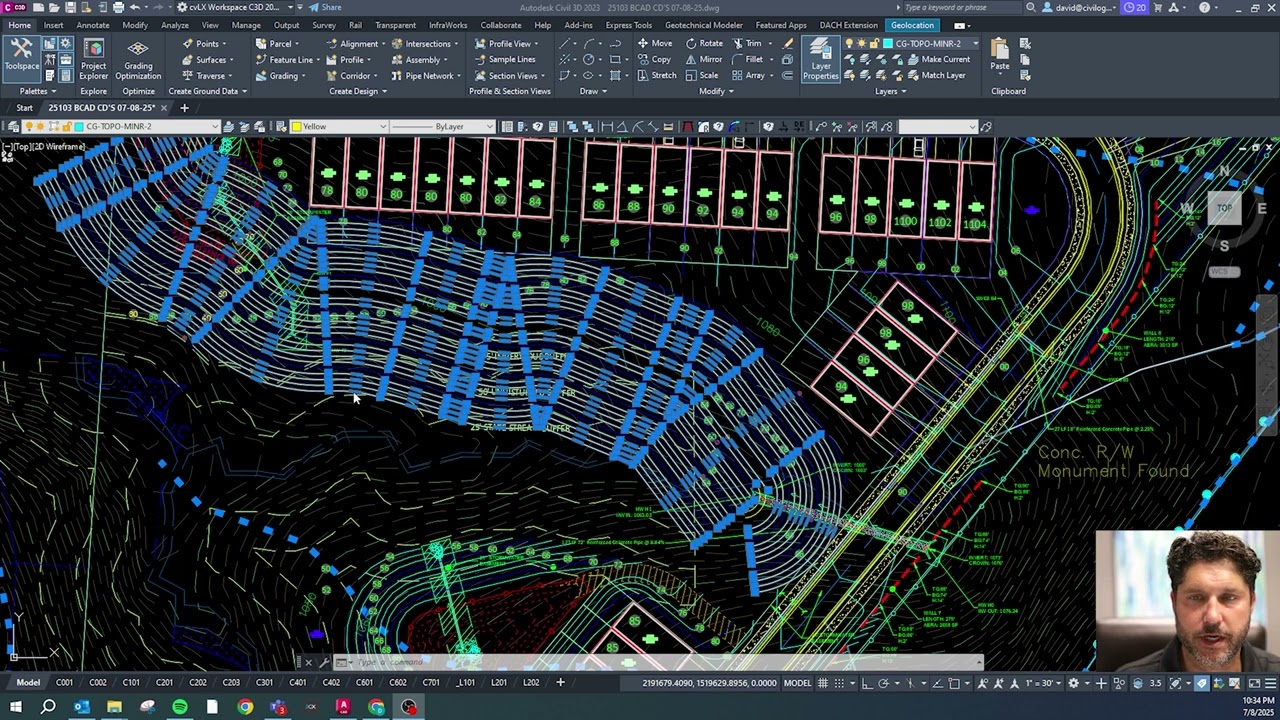Select the Move tool
This screenshot has width=1280, height=720.
point(654,43)
